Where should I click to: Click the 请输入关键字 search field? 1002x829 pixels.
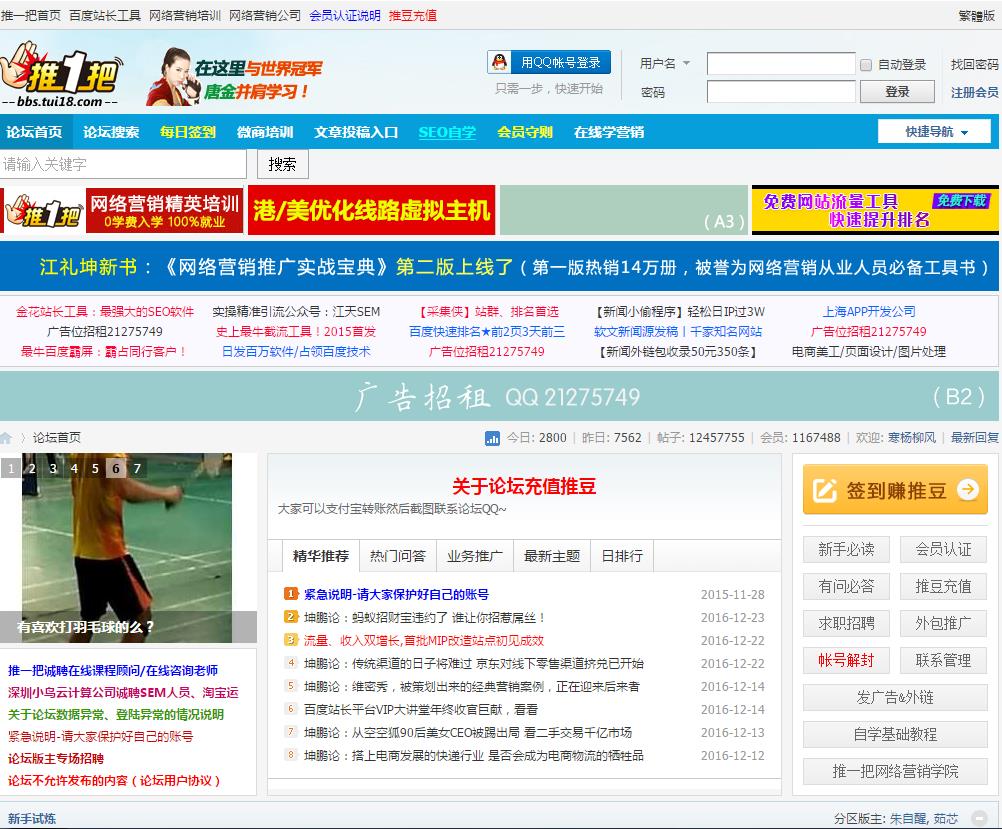[123, 164]
